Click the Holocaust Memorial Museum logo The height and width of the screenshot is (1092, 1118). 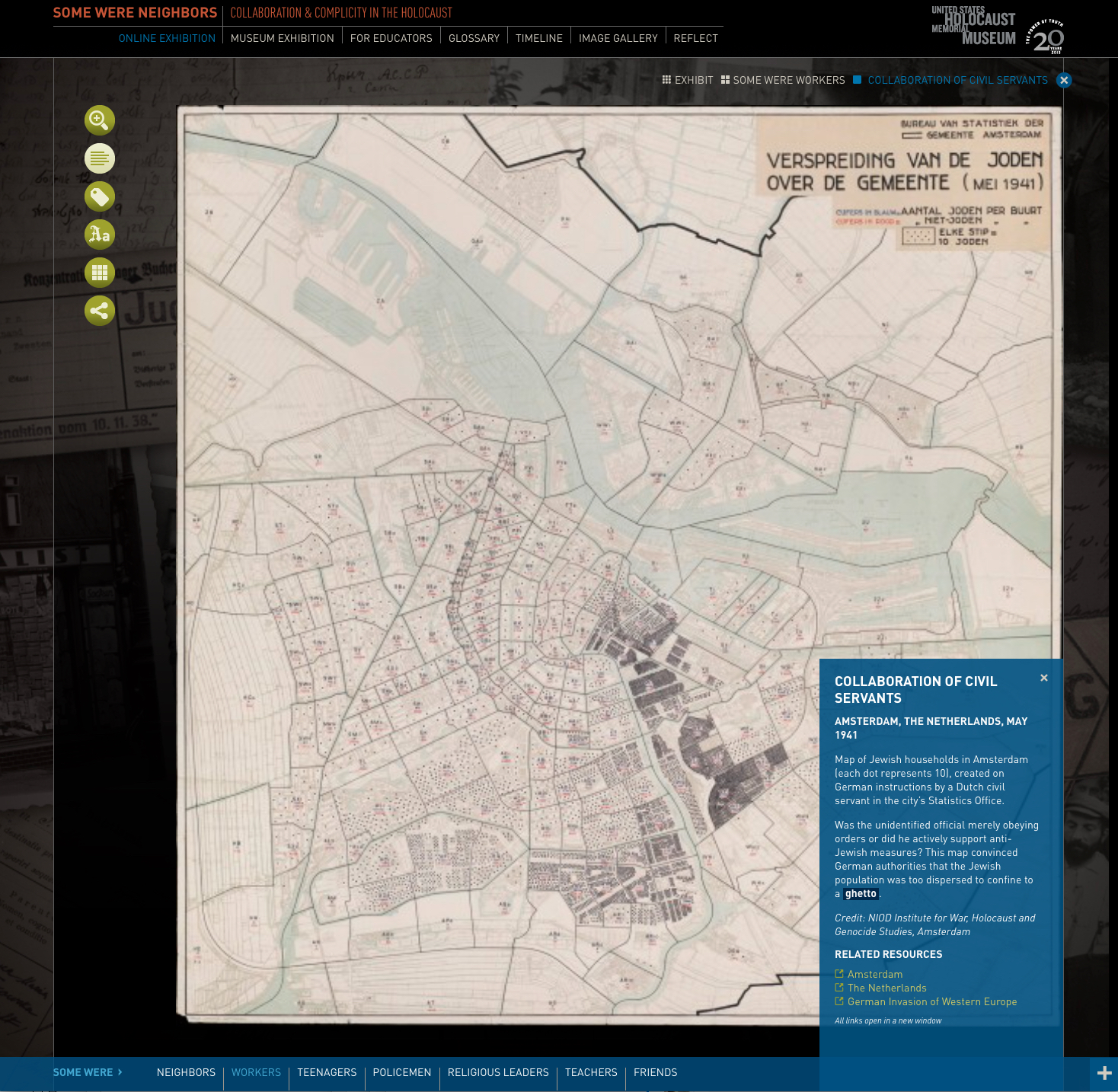point(996,29)
